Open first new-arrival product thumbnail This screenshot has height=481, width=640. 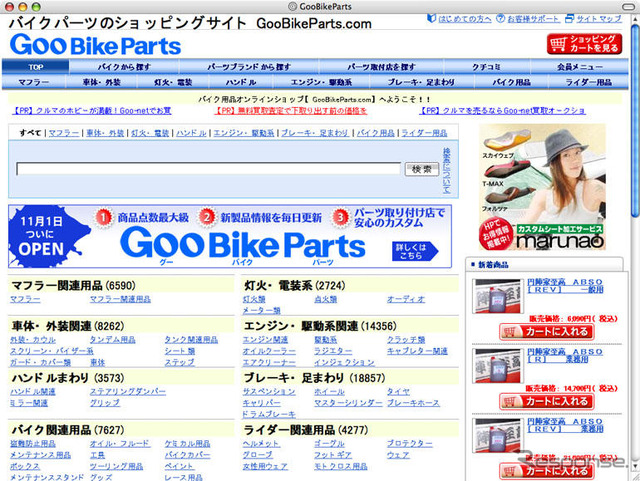pyautogui.click(x=496, y=296)
